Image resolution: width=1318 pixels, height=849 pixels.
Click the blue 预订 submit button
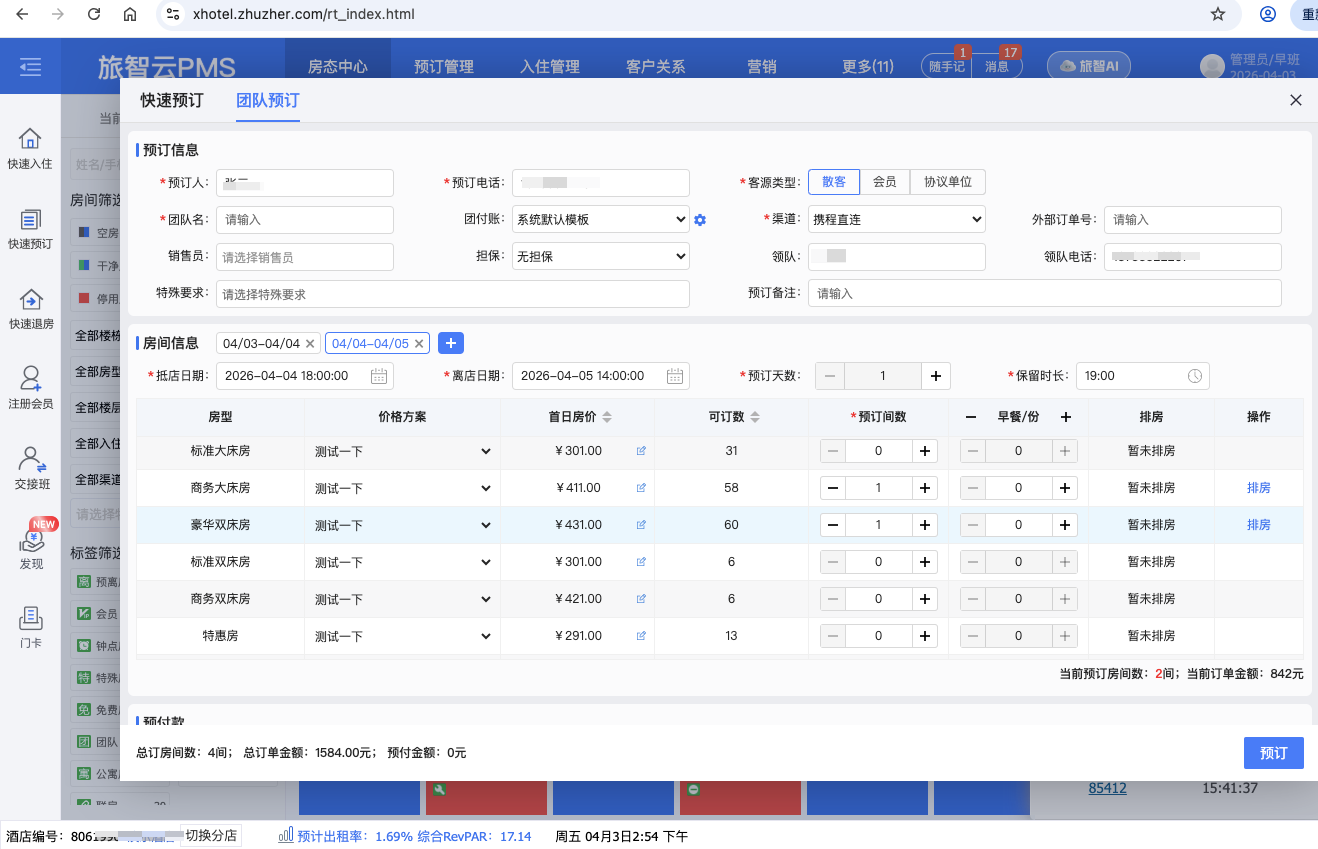point(1273,753)
